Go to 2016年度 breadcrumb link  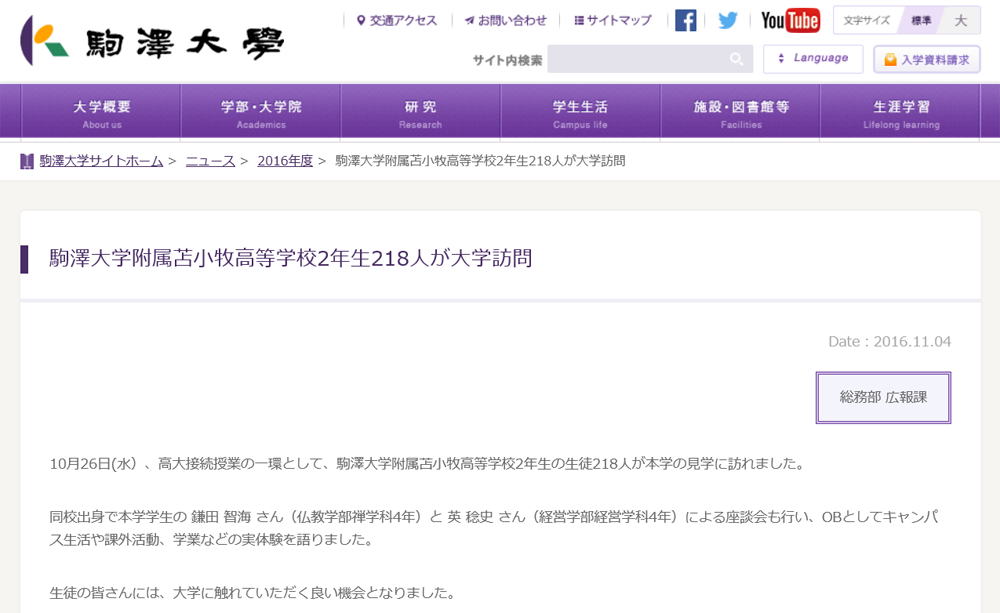click(285, 161)
